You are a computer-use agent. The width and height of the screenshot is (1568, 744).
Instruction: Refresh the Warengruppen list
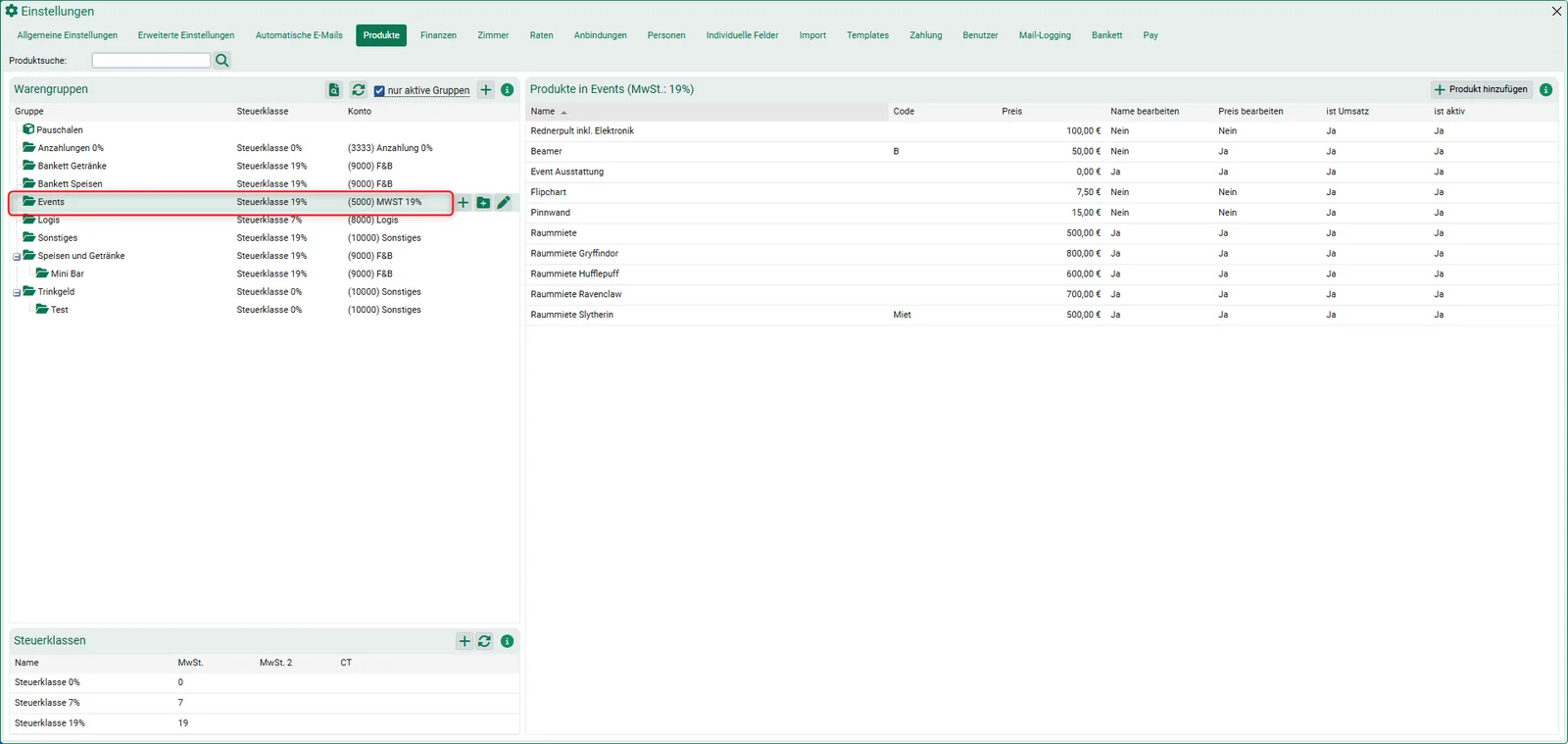359,90
